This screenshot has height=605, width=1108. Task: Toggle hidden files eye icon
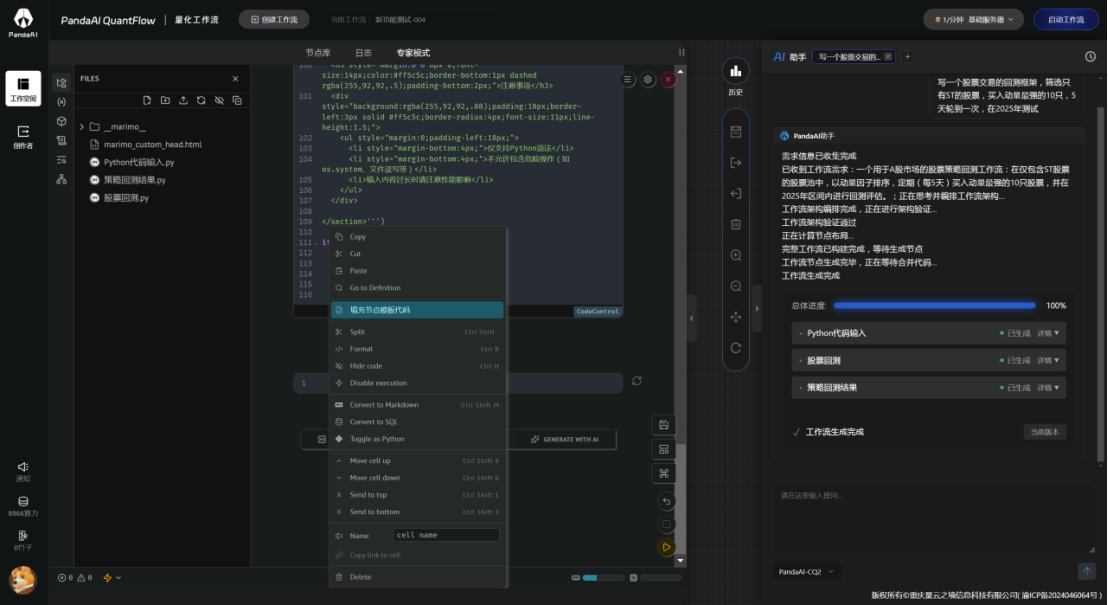click(219, 100)
